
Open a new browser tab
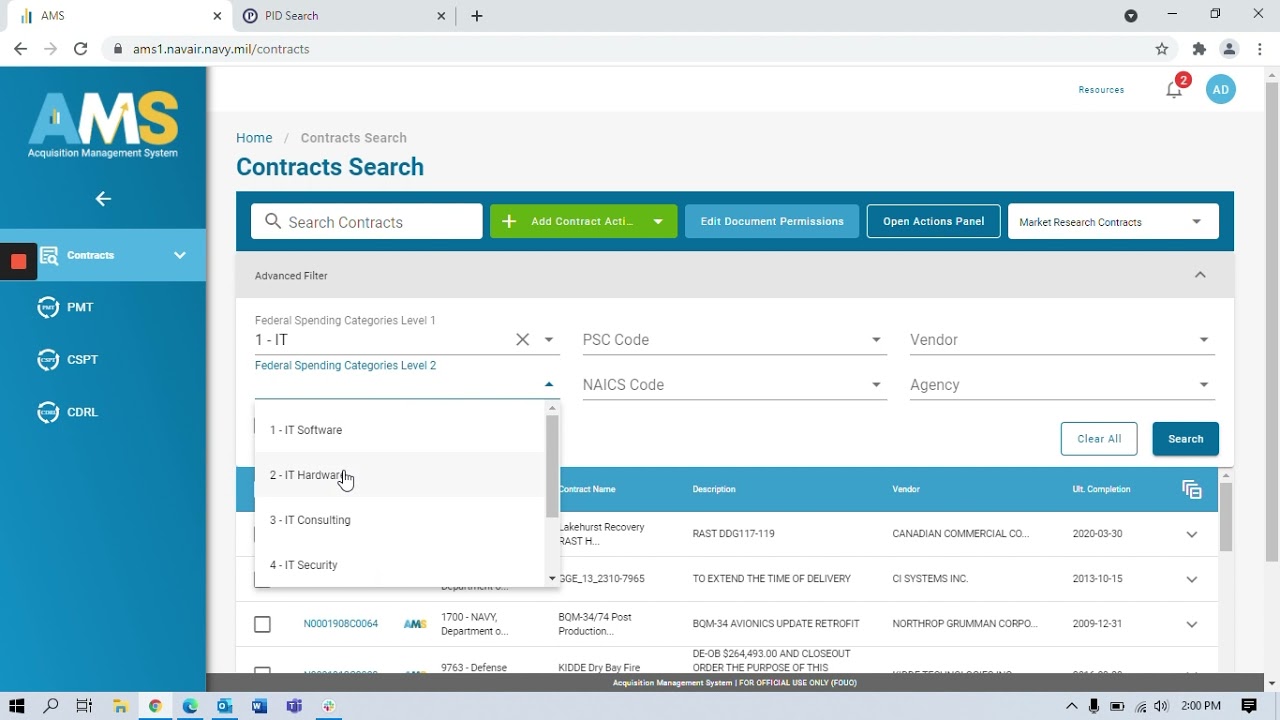click(x=477, y=16)
